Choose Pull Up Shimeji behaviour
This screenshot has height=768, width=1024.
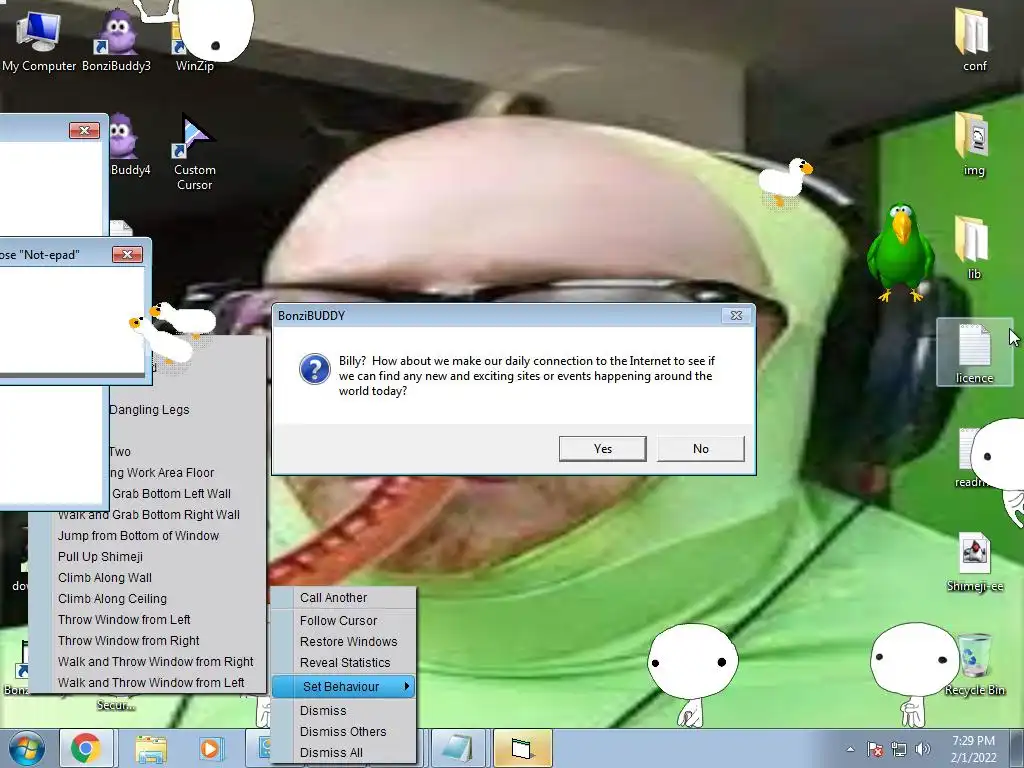pos(101,556)
